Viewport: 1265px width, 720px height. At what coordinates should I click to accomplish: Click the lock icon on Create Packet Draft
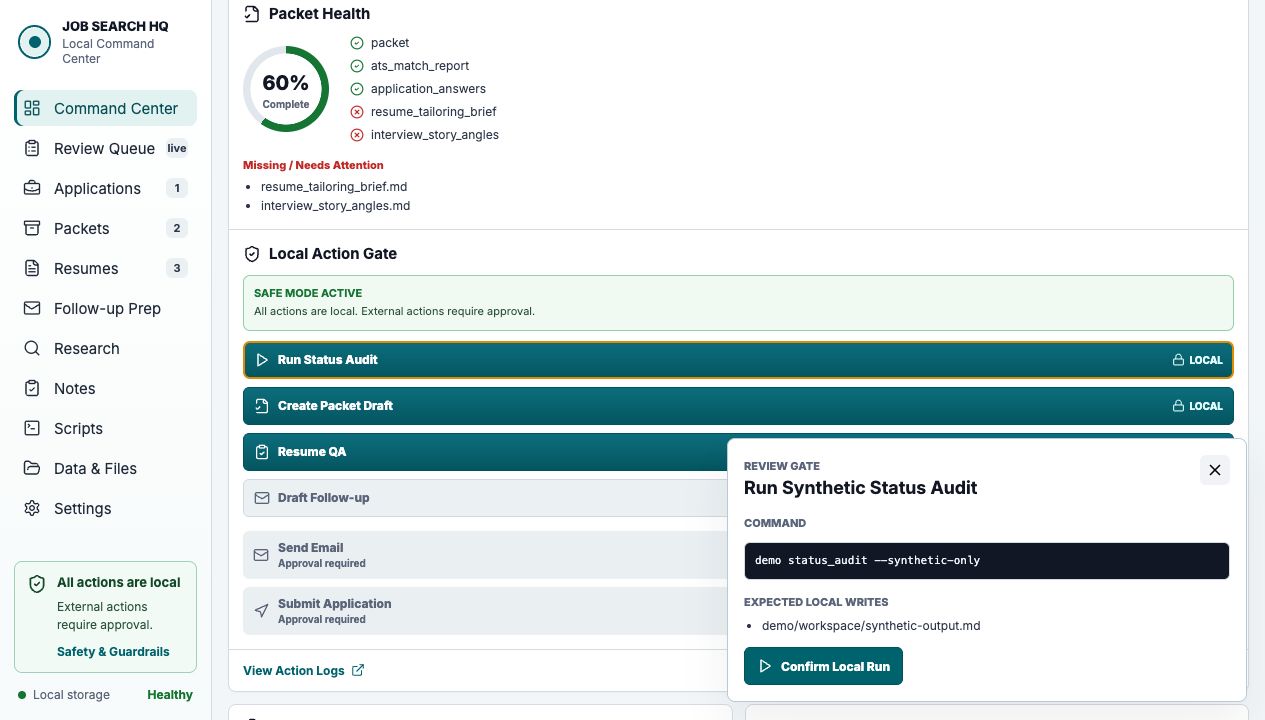click(1179, 406)
